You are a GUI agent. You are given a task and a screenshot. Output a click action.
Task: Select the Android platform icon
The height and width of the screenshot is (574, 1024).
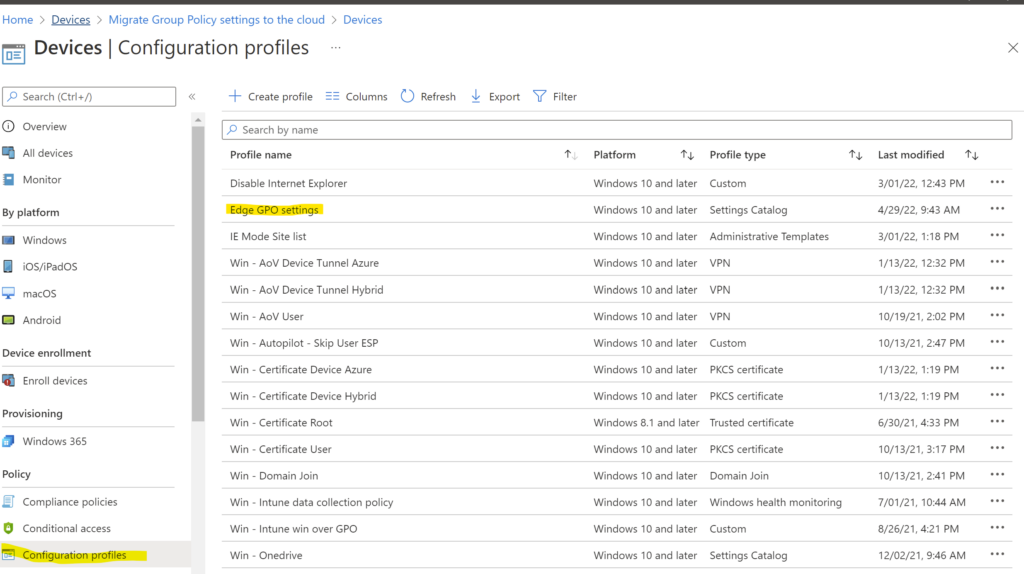(8, 320)
